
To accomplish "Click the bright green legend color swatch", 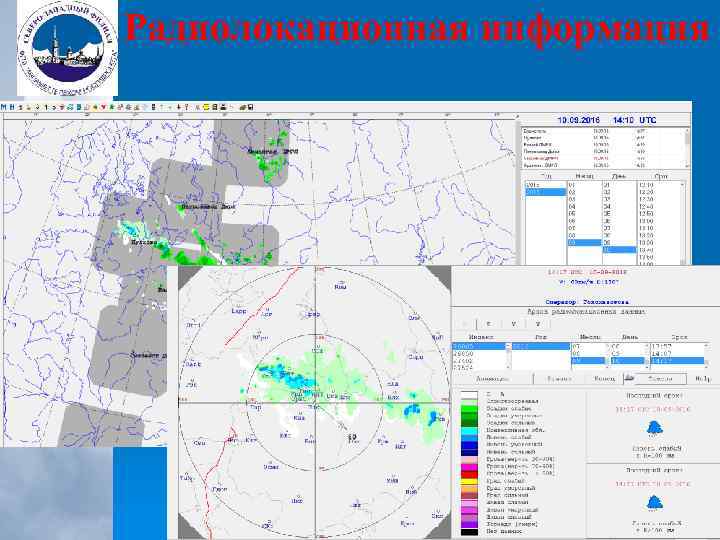I will pyautogui.click(x=469, y=409).
